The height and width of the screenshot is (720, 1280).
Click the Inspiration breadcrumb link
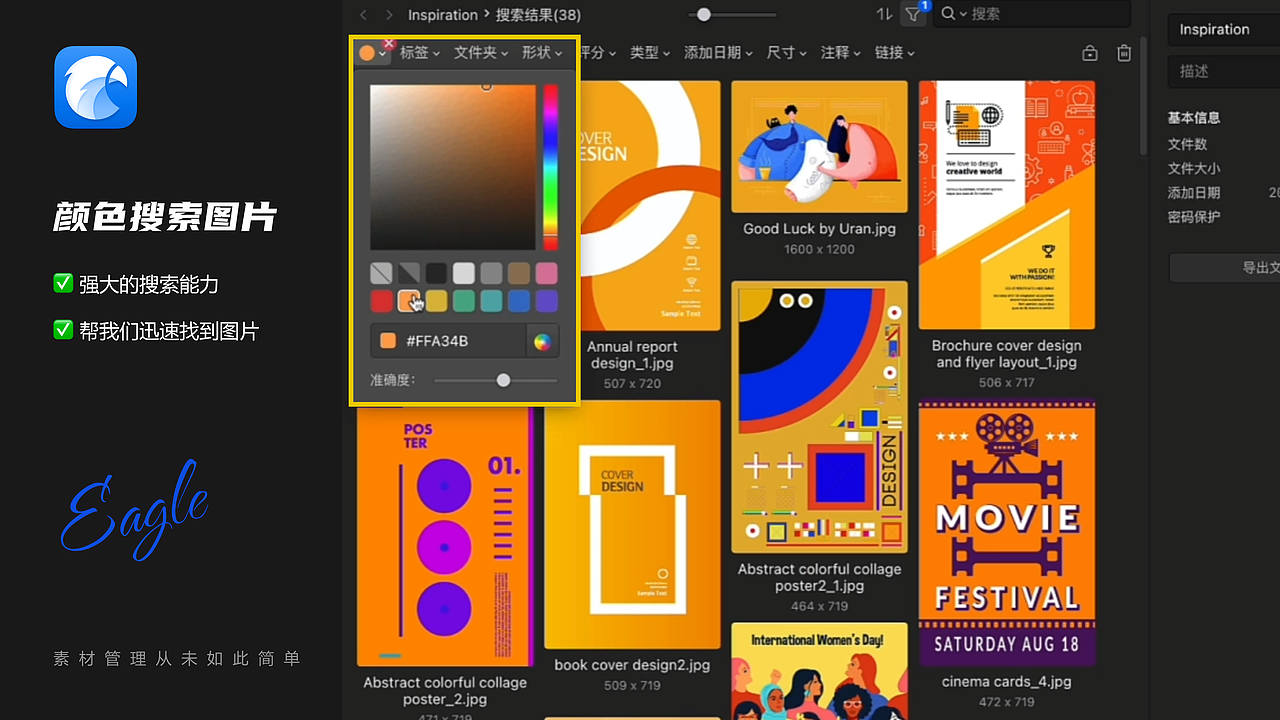tap(443, 15)
